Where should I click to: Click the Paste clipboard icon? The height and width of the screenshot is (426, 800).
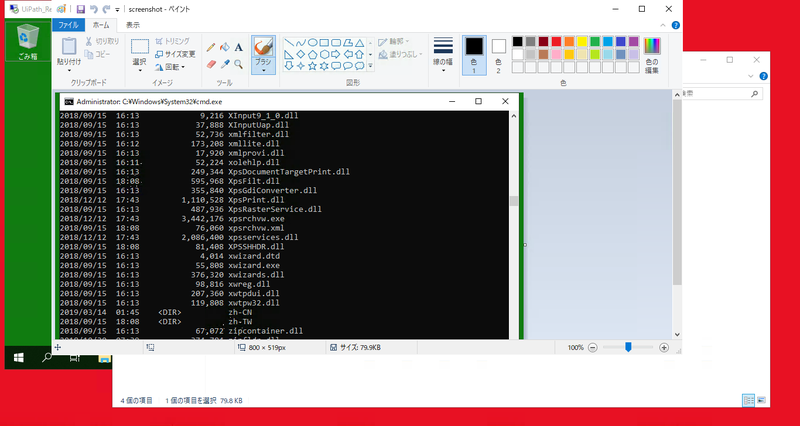pos(69,46)
